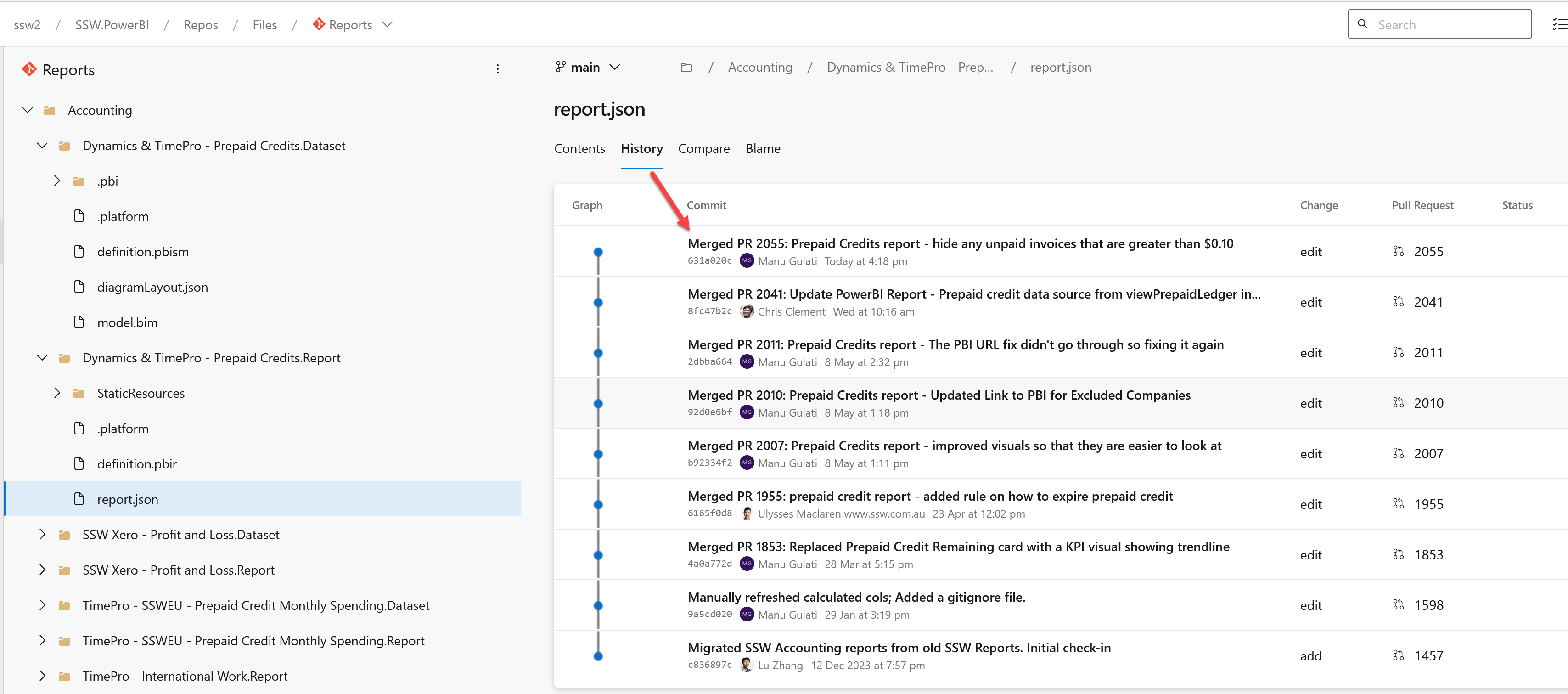Screen dimensions: 1568x694
Task: Click the root folder icon in the breadcrumb path
Action: [686, 68]
